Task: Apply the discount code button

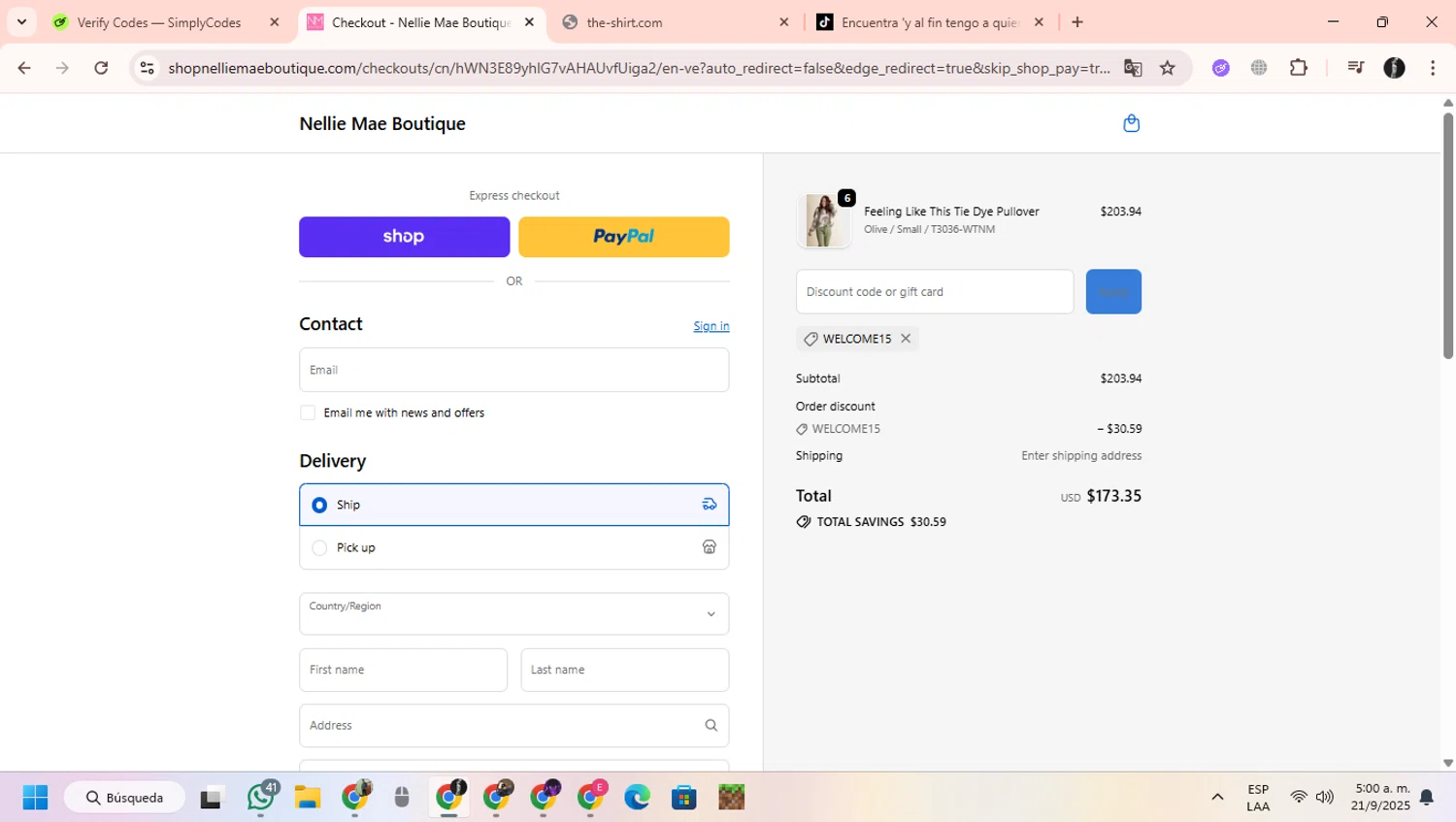Action: [1113, 291]
